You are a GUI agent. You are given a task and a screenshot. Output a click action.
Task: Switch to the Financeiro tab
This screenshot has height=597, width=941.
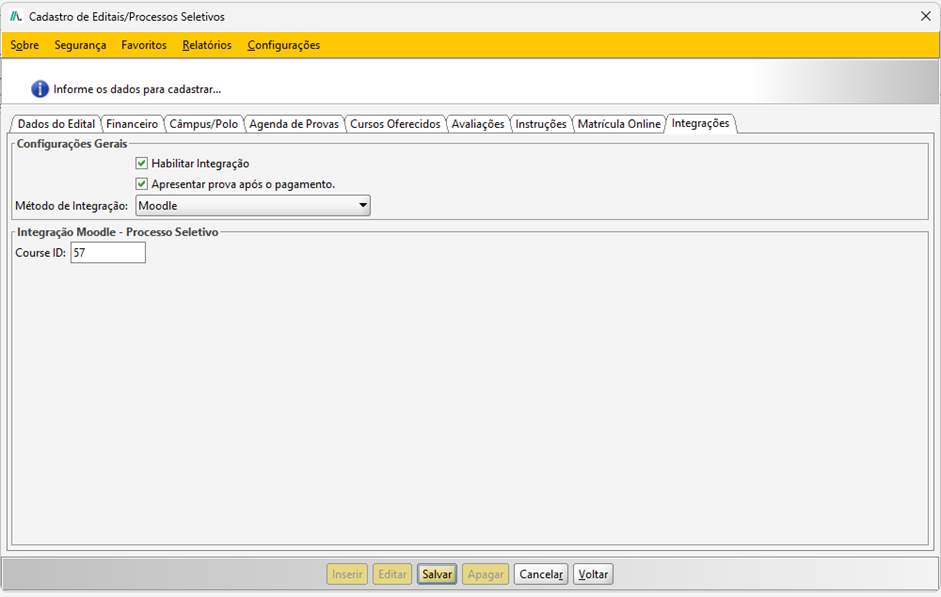[x=132, y=124]
